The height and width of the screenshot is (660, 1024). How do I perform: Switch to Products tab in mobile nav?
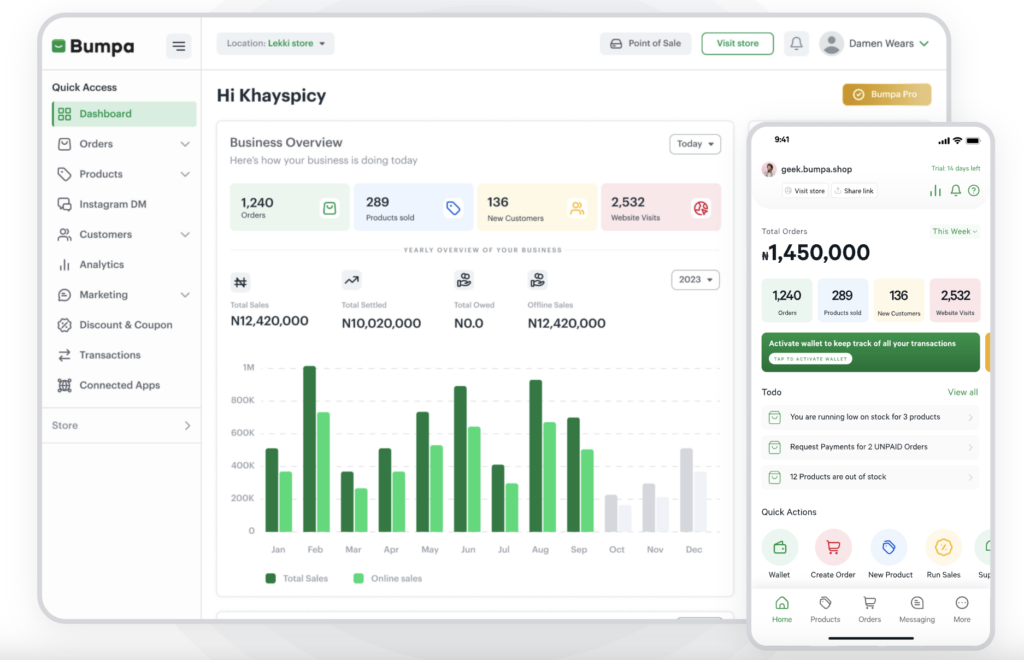point(825,609)
